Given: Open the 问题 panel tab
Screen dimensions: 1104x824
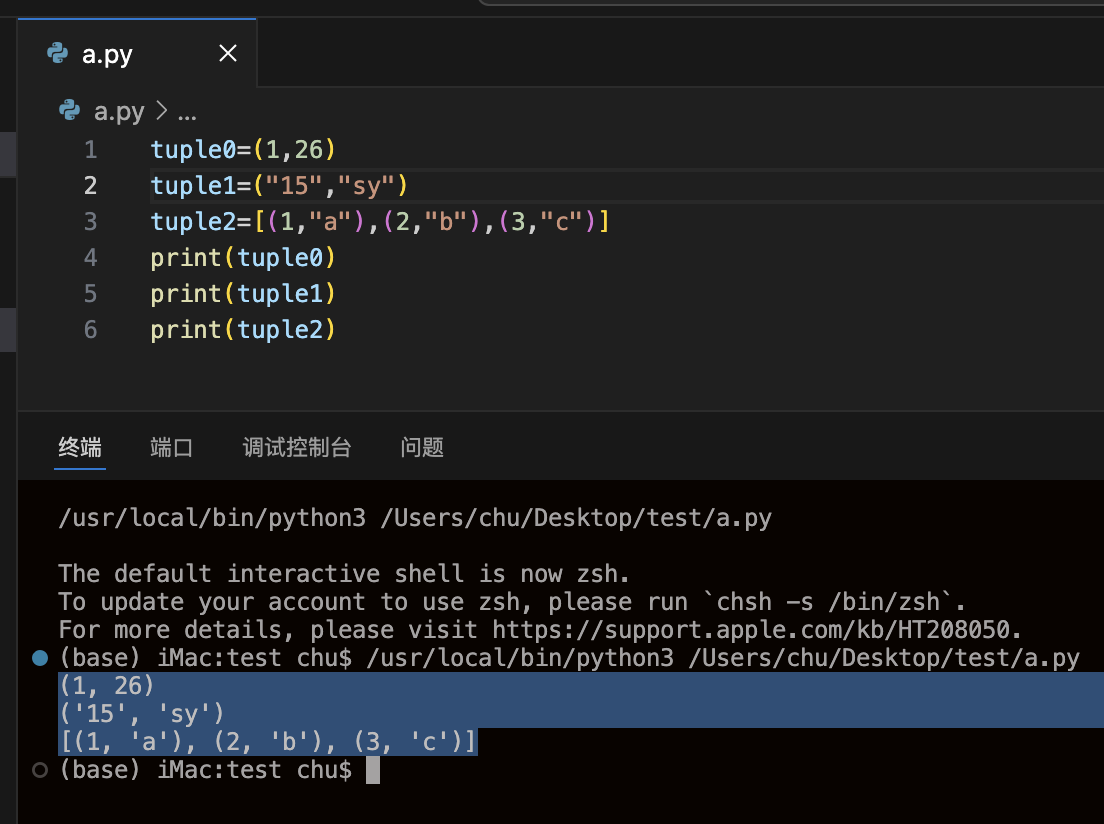Looking at the screenshot, I should click(422, 447).
